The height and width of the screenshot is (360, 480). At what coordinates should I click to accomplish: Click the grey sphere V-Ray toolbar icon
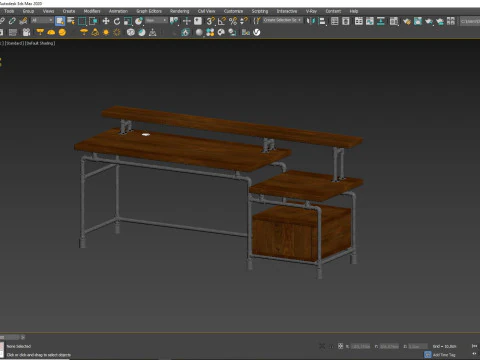click(x=199, y=32)
